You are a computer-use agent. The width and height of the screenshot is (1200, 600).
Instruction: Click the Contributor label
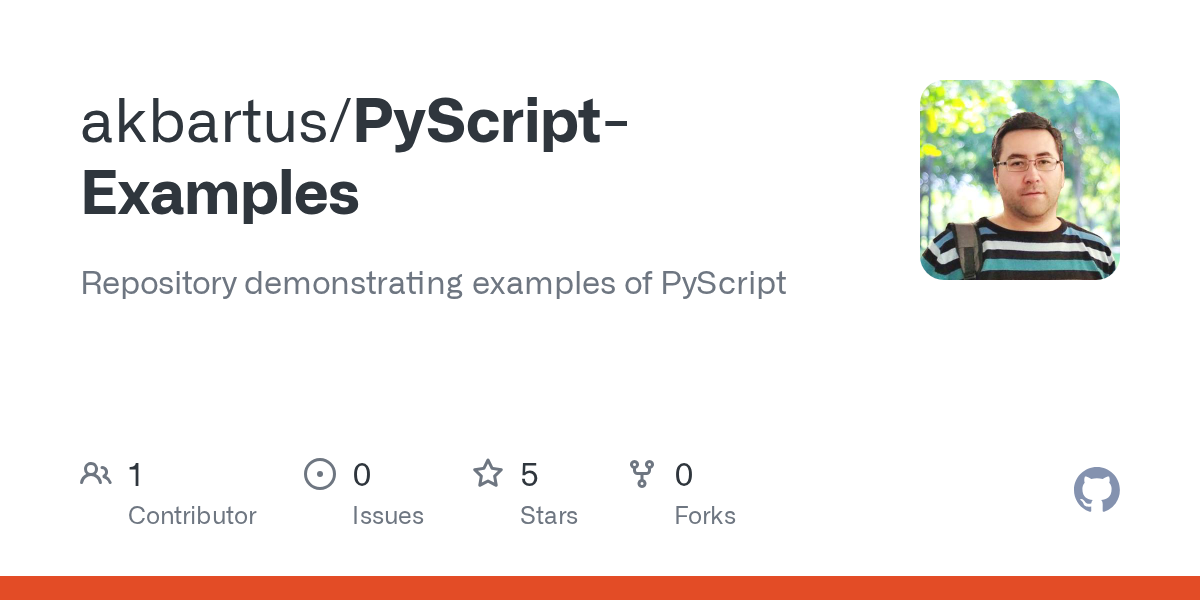click(x=192, y=516)
